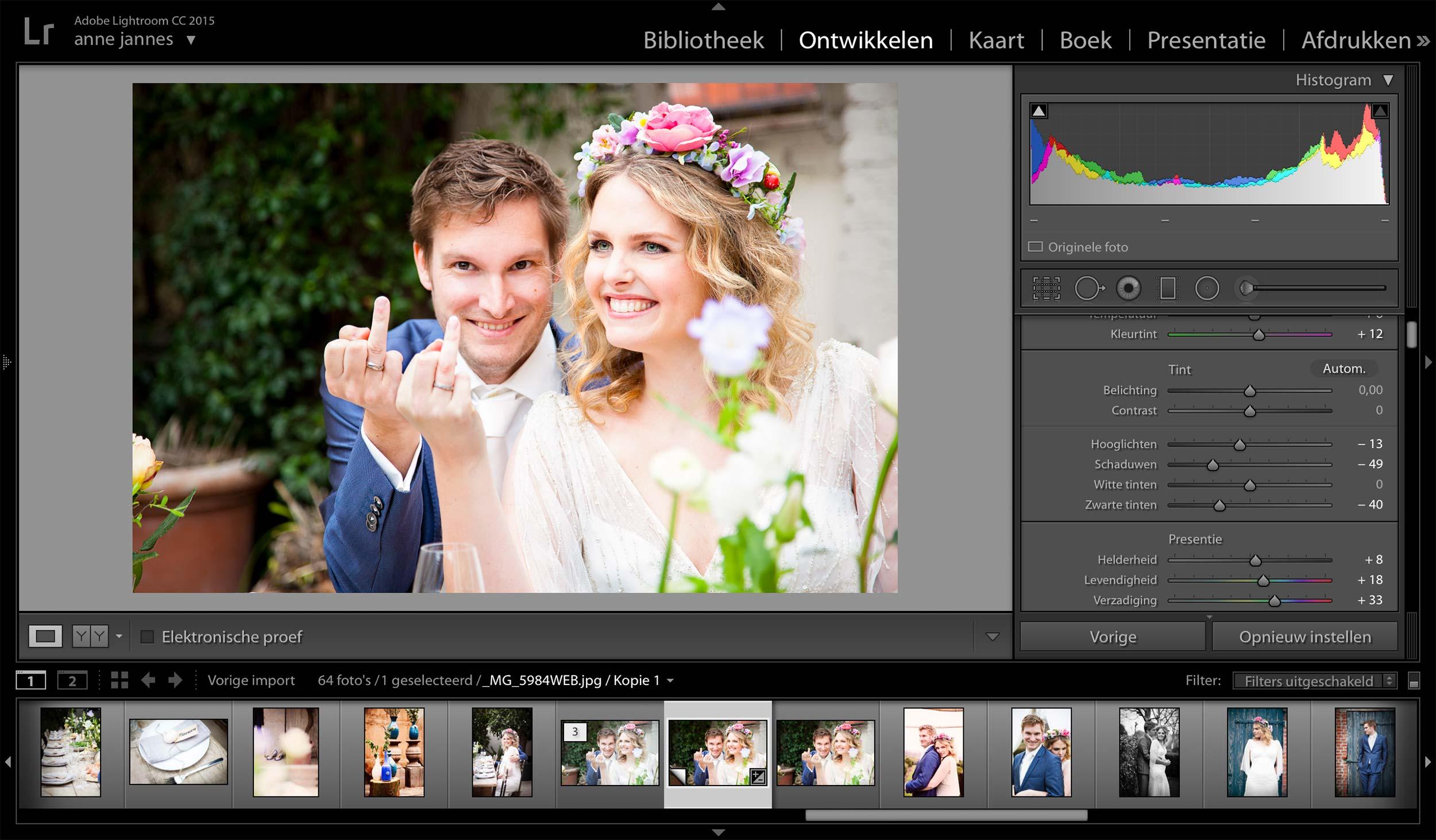Open the Presentatie module
This screenshot has width=1436, height=840.
point(1206,40)
